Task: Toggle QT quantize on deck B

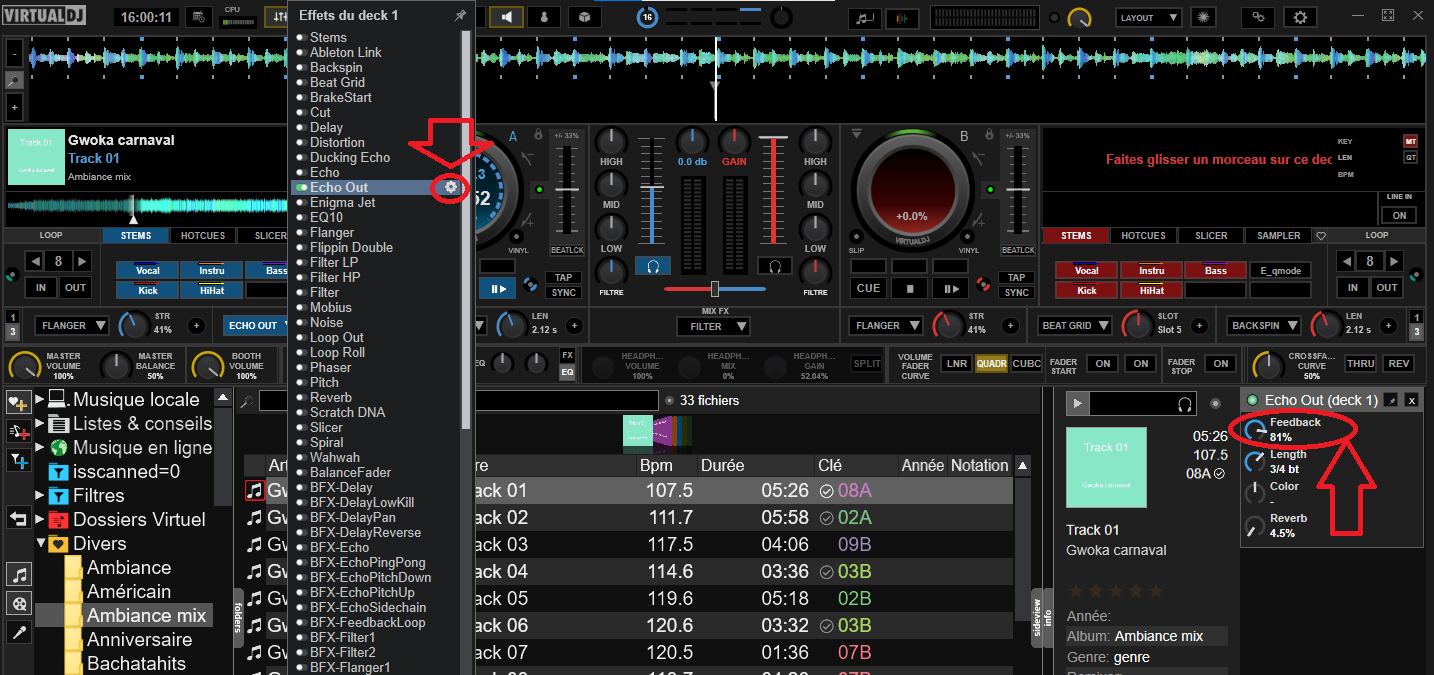Action: click(1411, 158)
